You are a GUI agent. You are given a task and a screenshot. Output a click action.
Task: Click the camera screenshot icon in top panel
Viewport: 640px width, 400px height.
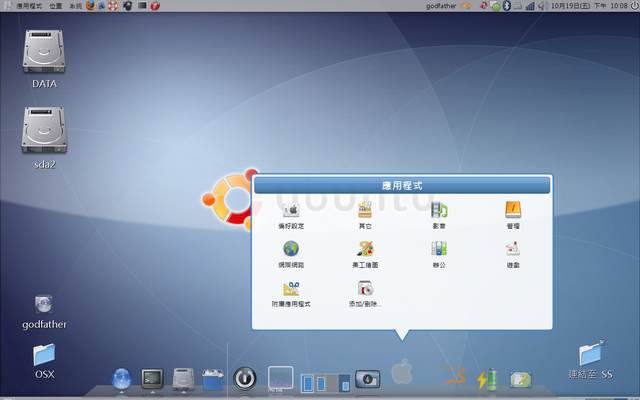[128, 5]
